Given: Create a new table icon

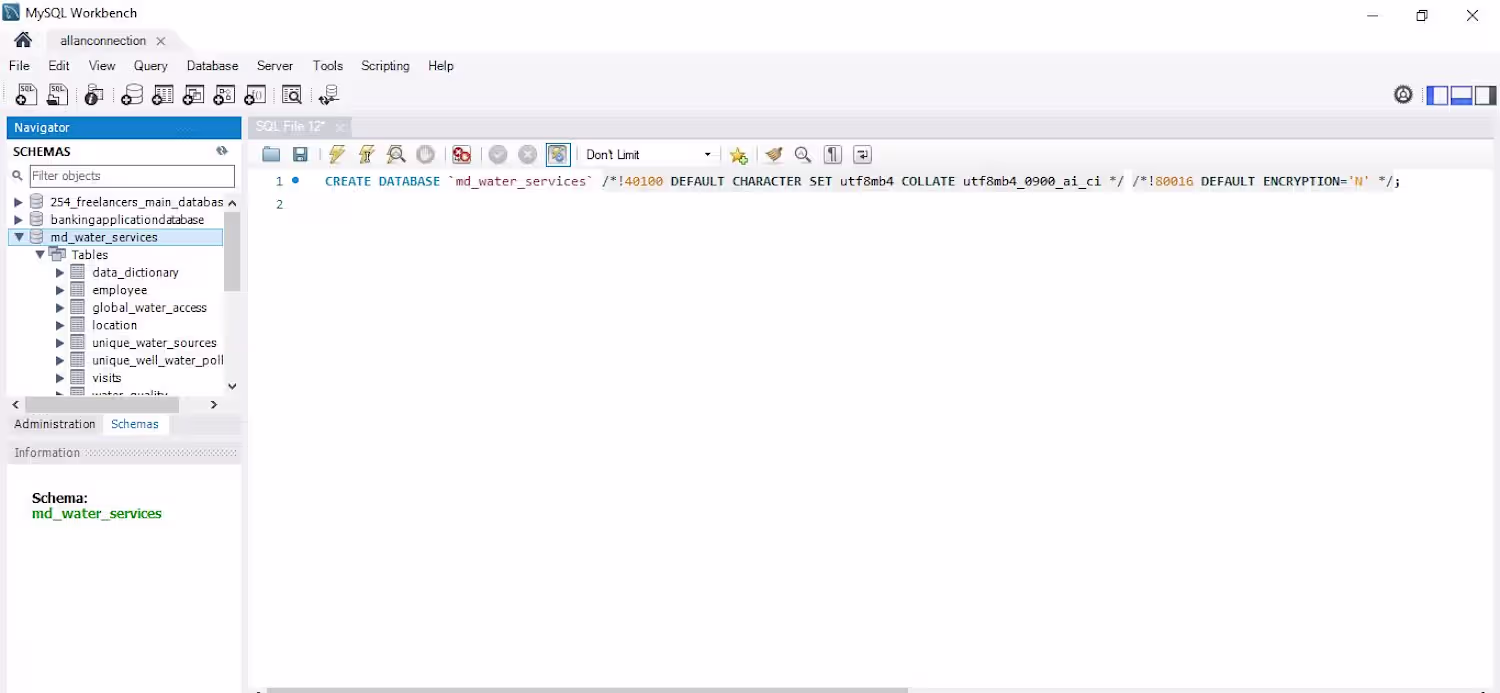Looking at the screenshot, I should tap(163, 95).
